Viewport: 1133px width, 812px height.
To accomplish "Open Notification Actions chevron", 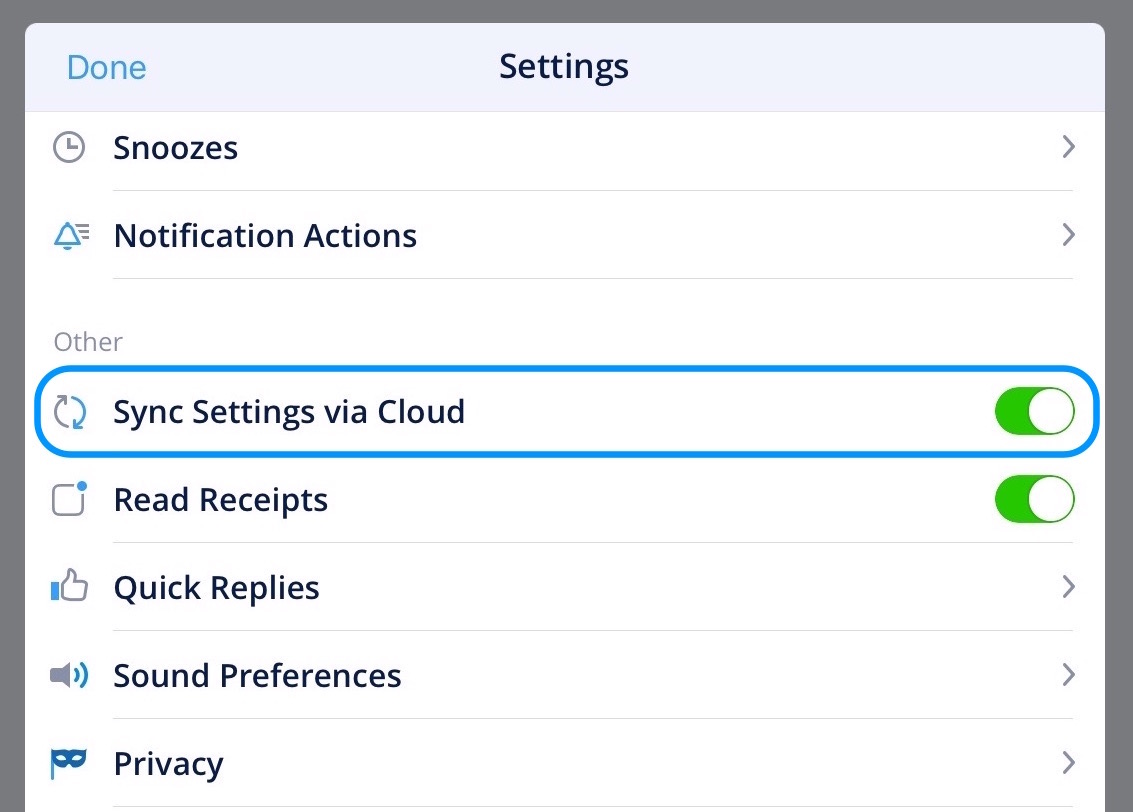I will [x=1068, y=236].
